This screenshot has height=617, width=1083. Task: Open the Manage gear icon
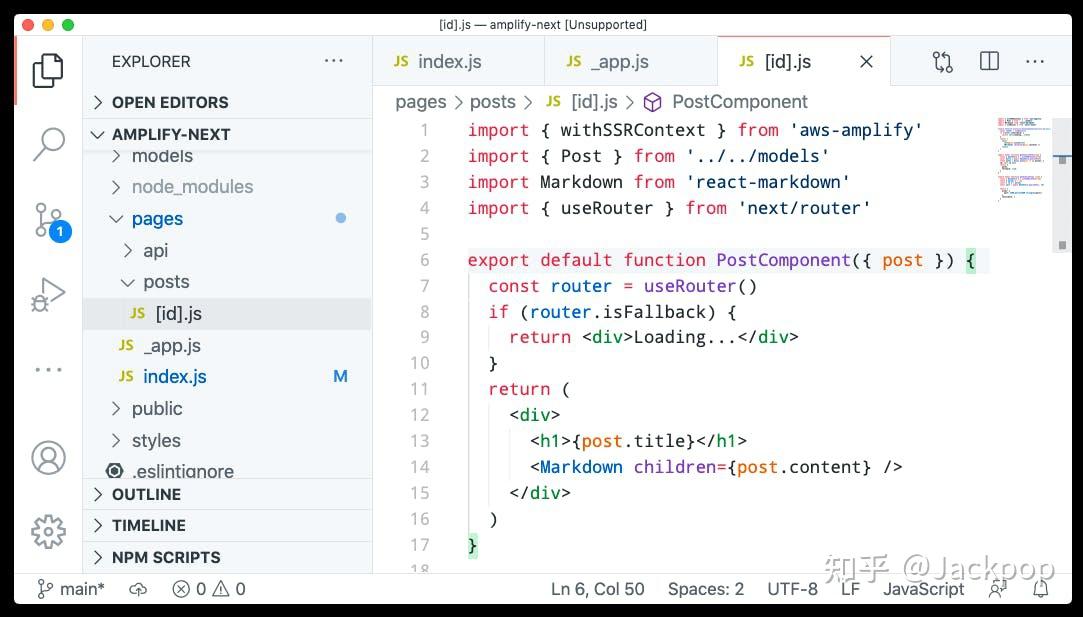pyautogui.click(x=48, y=531)
